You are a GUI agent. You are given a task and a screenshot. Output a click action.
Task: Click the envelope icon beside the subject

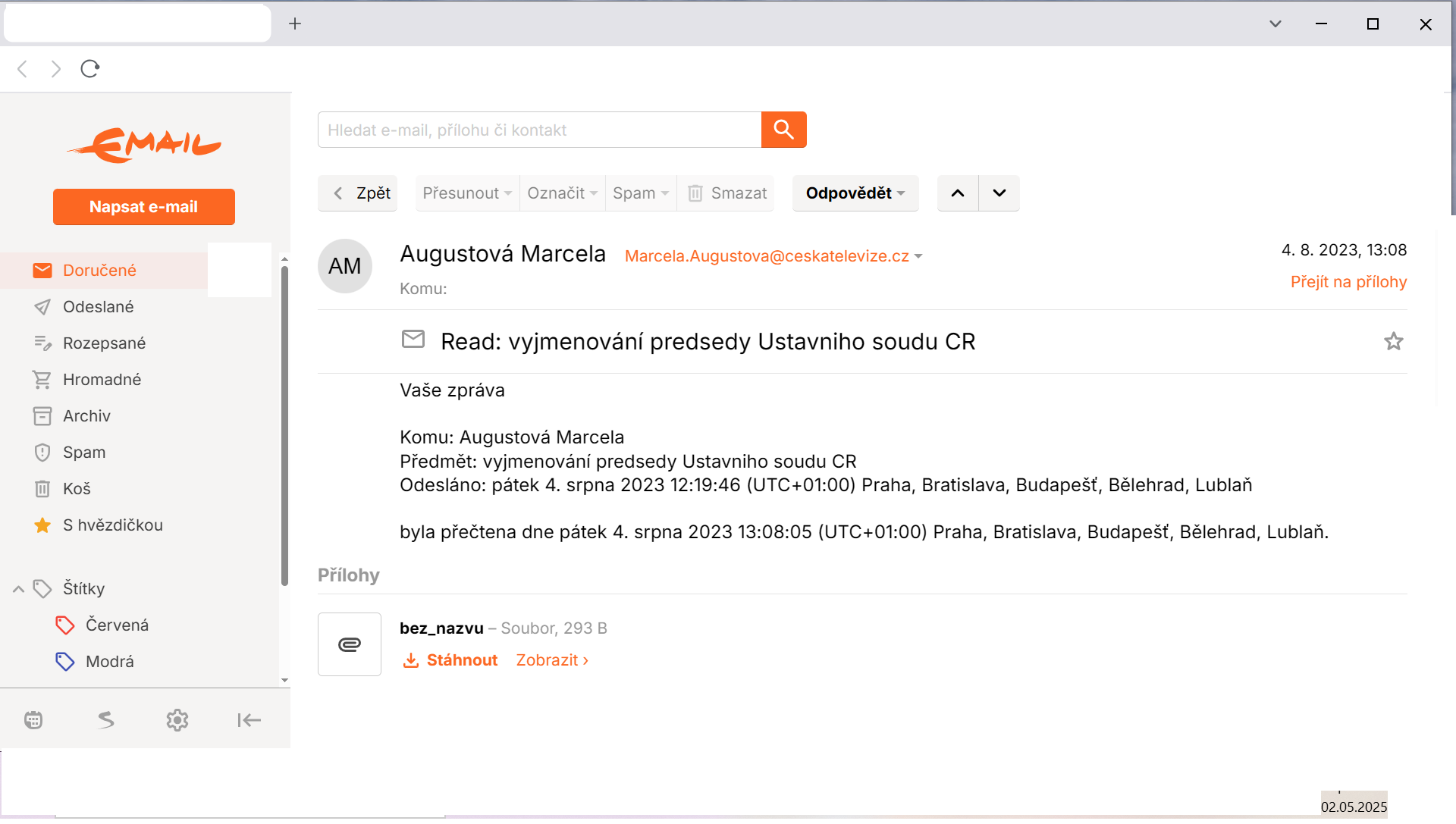point(413,339)
